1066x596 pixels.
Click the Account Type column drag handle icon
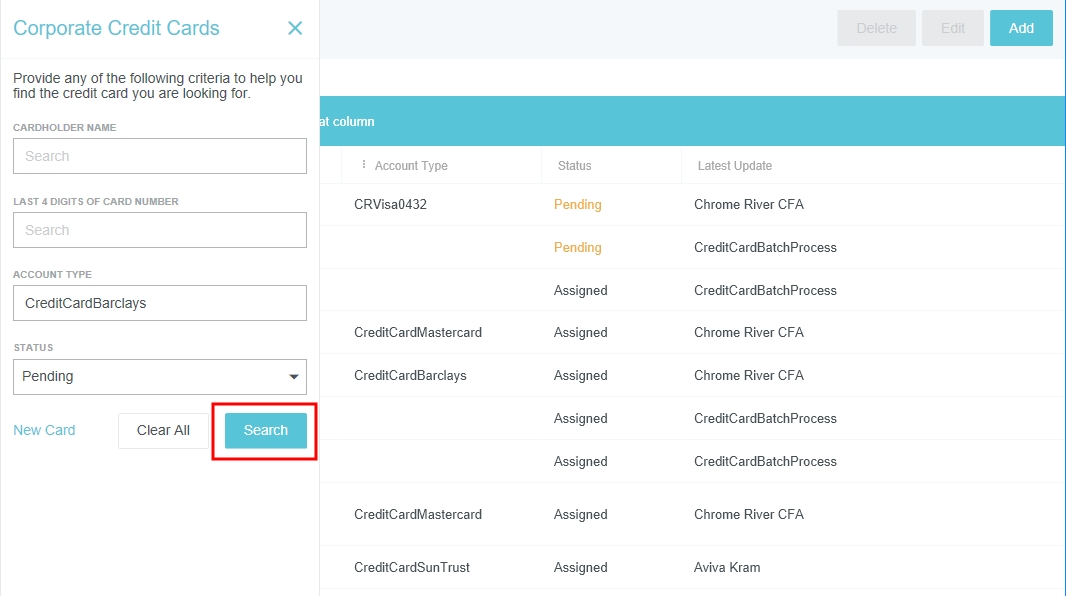(363, 165)
